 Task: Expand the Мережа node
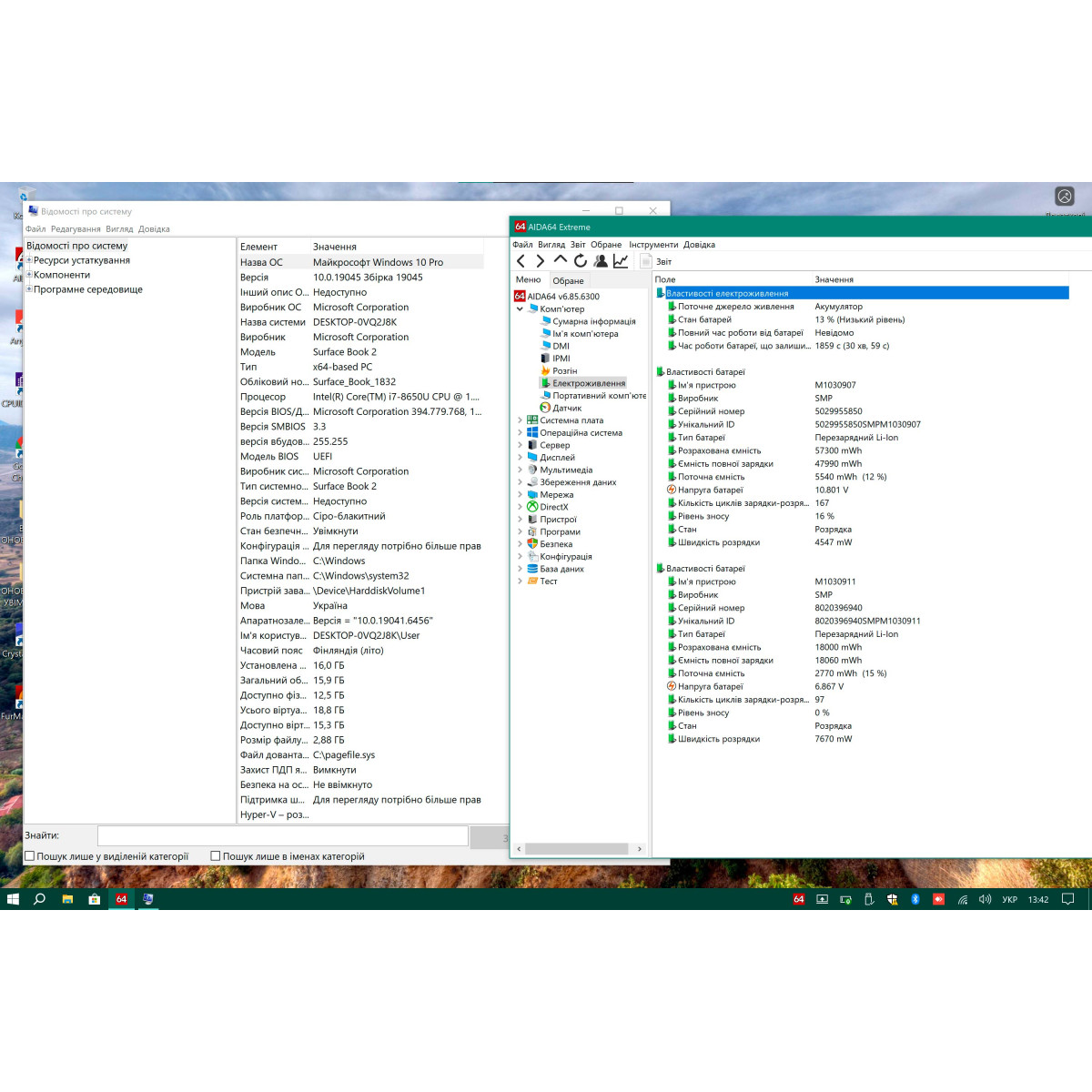click(x=520, y=495)
